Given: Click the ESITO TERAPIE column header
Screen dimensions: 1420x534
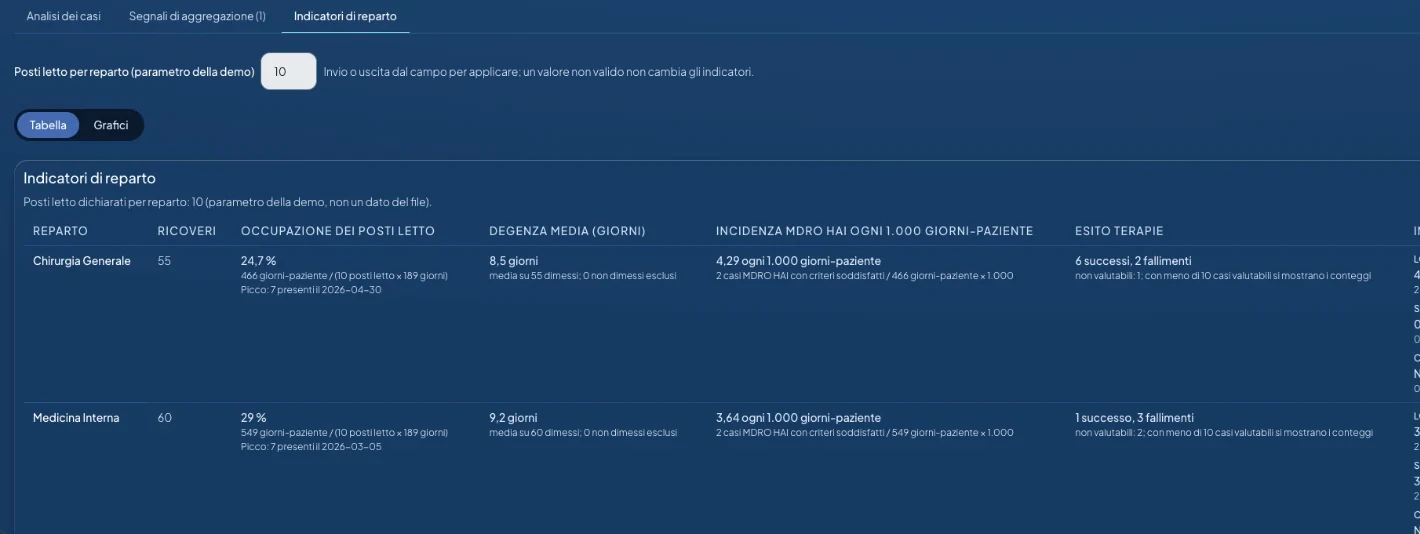Looking at the screenshot, I should [1119, 231].
